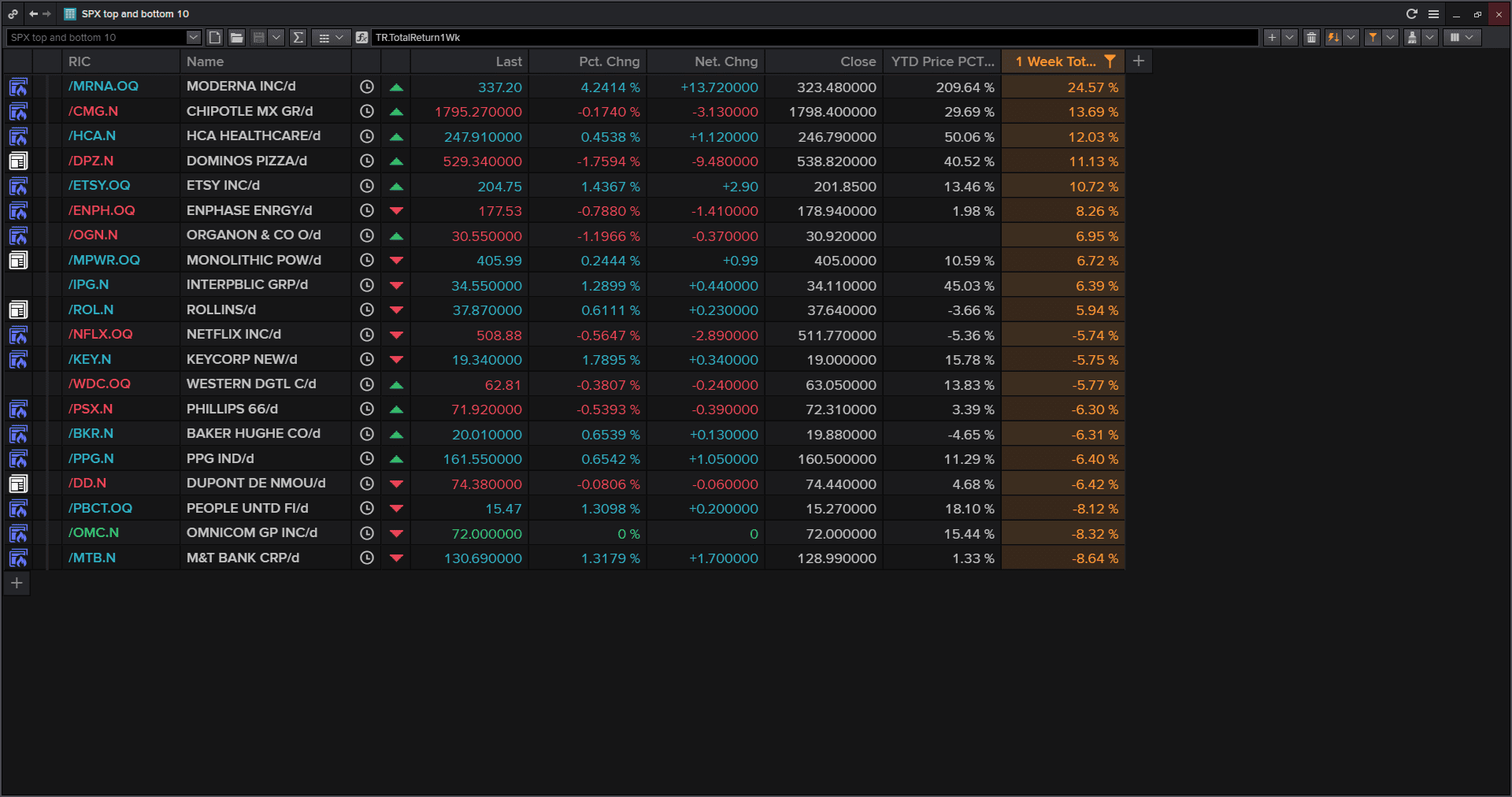Open the /MRNA.OQ RIC link
Screen dimensions: 1512x797
pos(103,87)
